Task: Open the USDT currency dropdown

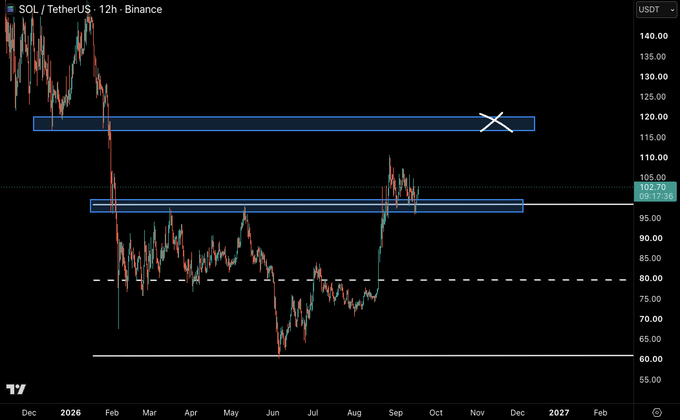Action: click(656, 10)
